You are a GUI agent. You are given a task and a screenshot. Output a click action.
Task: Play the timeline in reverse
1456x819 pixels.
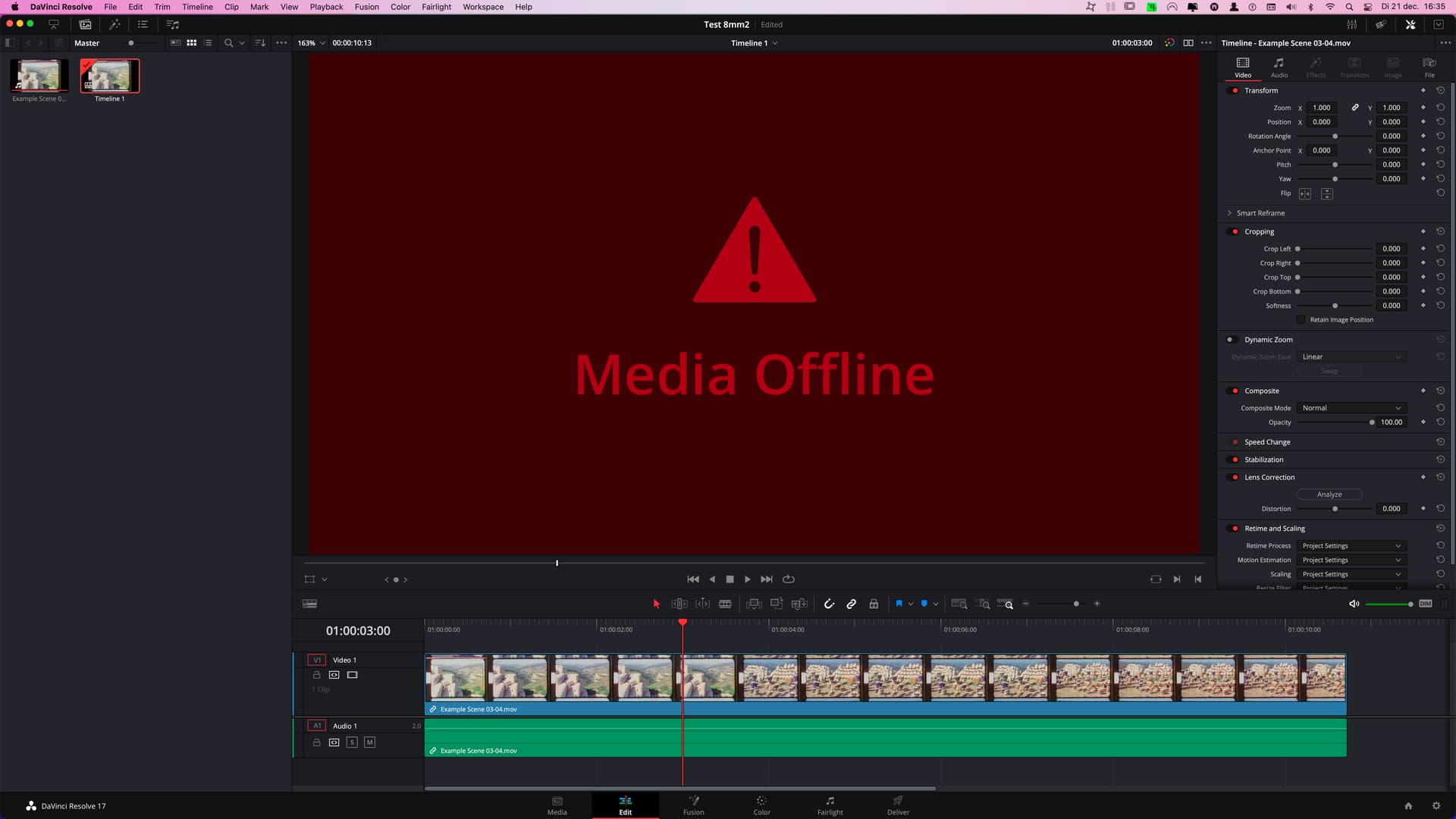pyautogui.click(x=712, y=579)
